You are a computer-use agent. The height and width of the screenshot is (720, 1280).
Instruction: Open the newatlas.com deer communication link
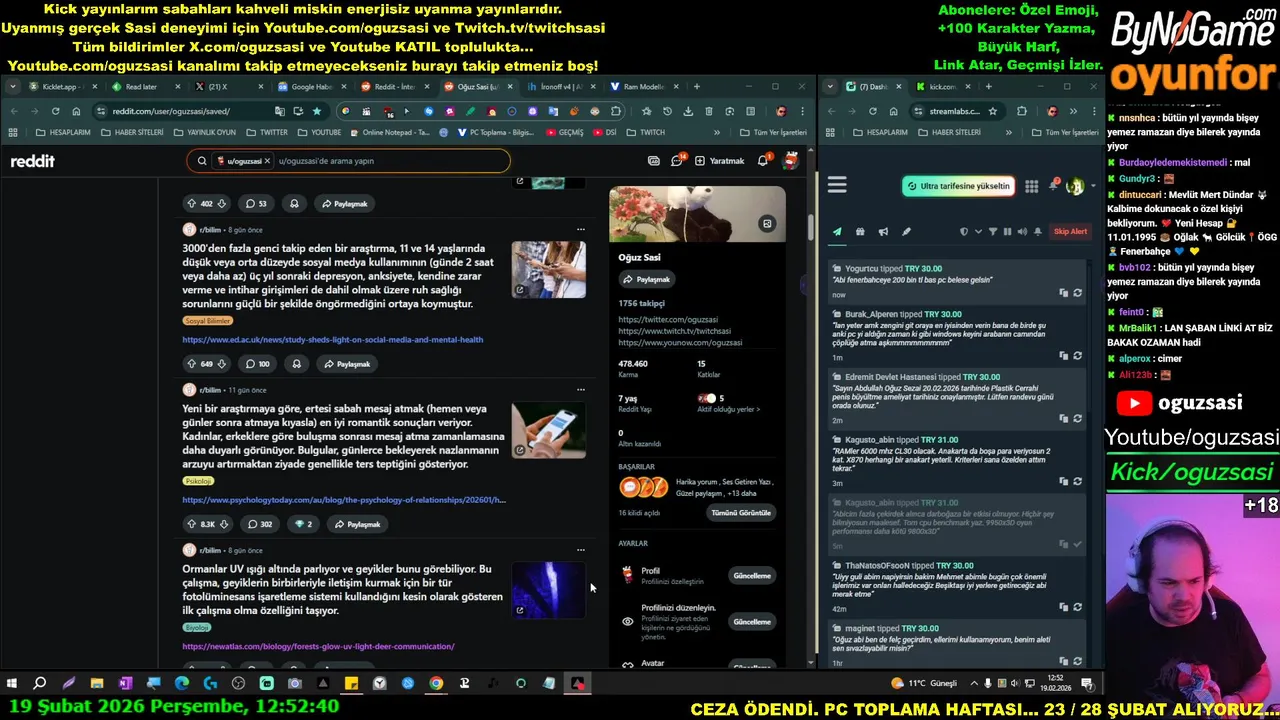tap(318, 646)
